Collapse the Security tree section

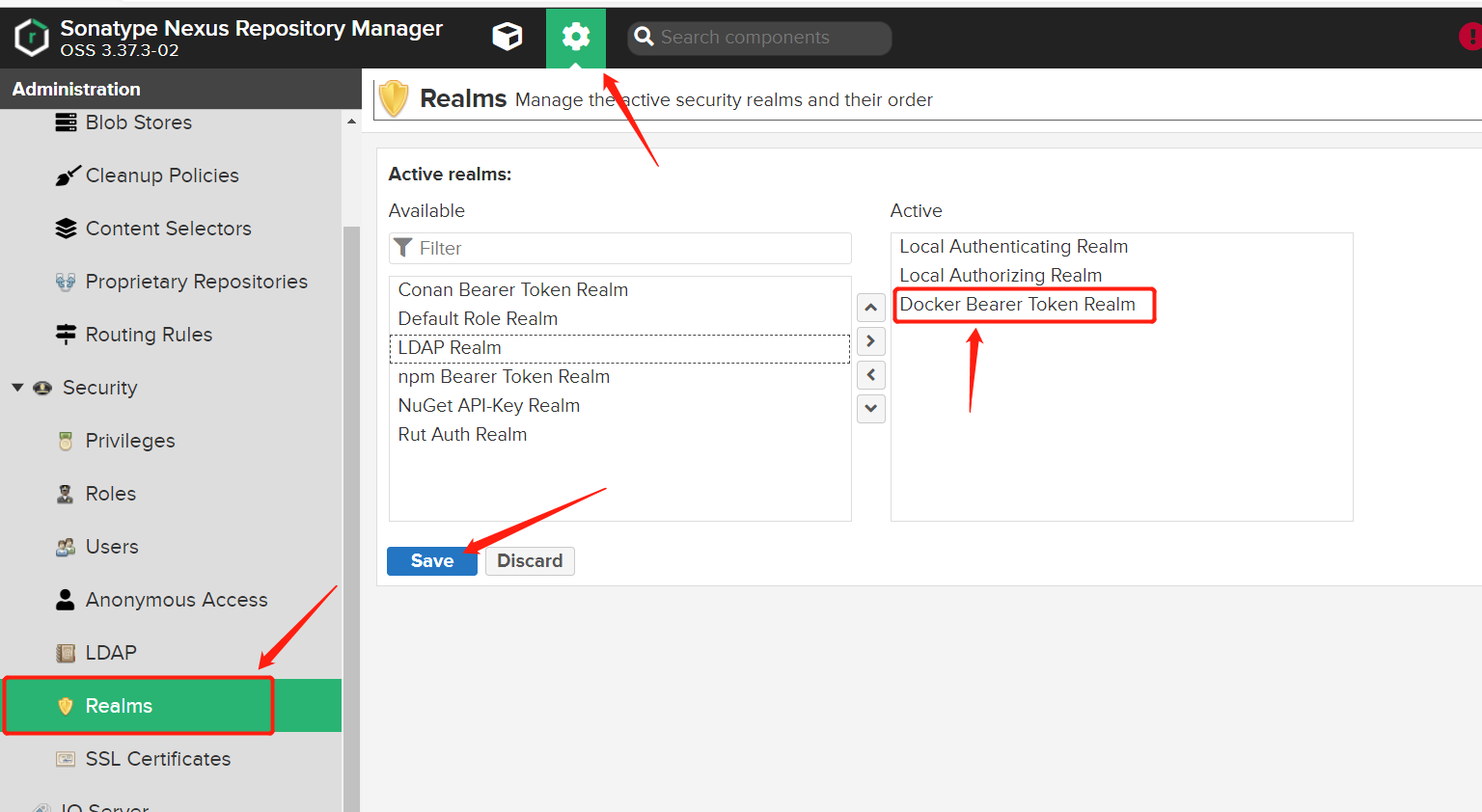17,388
